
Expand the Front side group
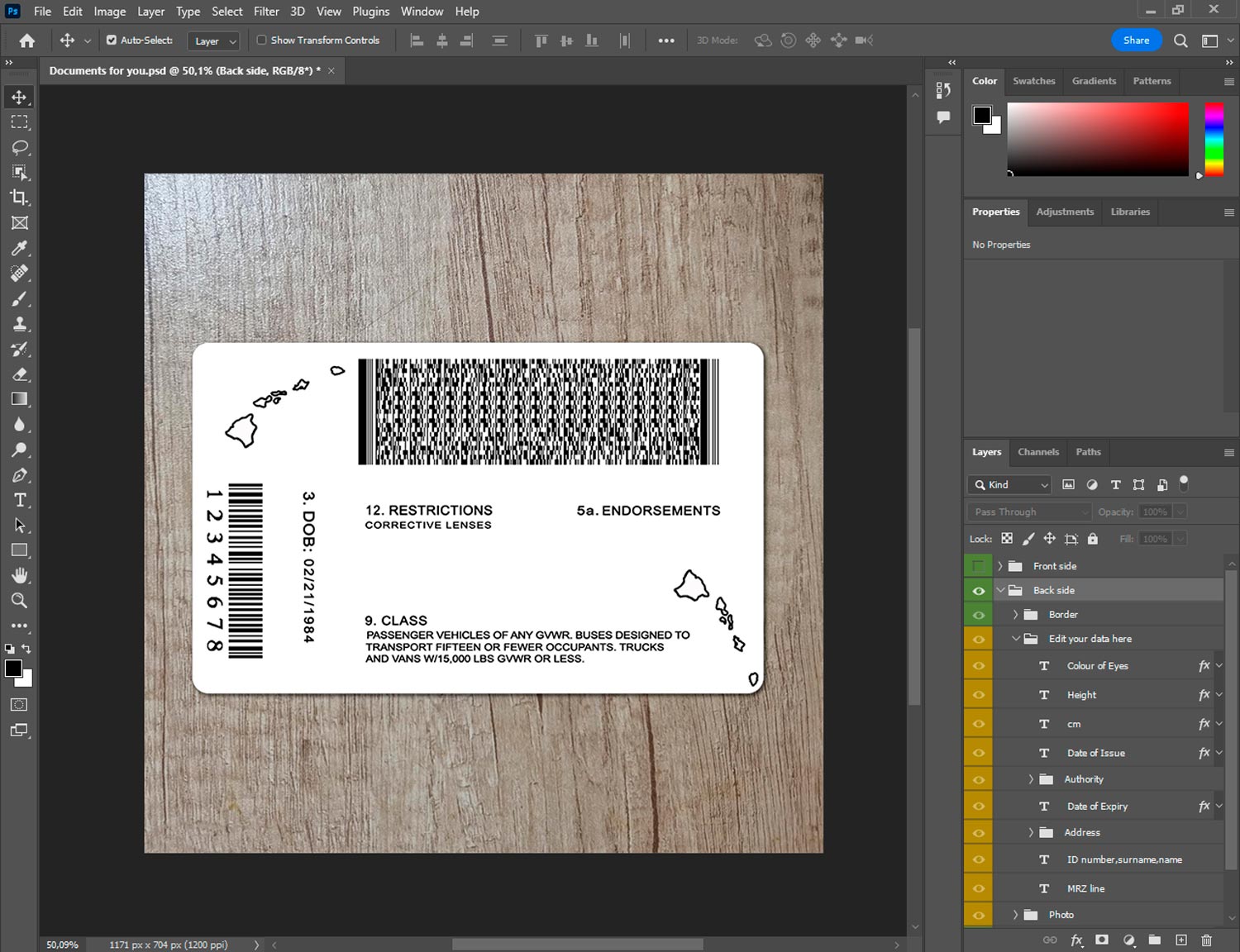click(1000, 566)
